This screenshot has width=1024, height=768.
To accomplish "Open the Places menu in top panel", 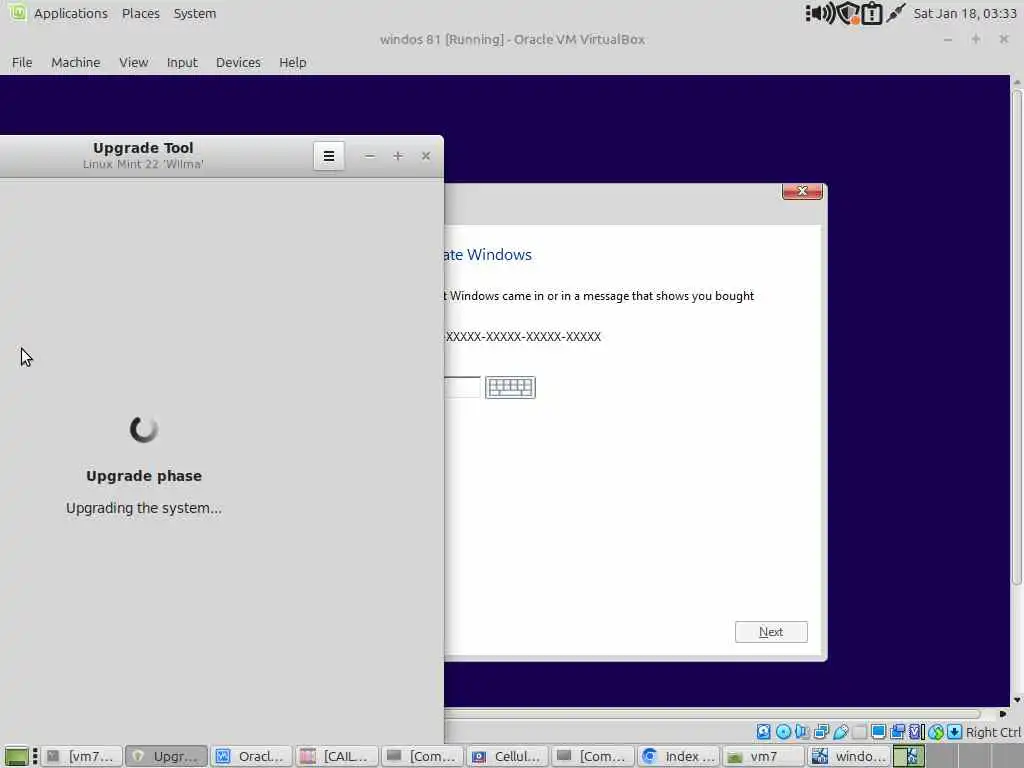I will [x=140, y=13].
